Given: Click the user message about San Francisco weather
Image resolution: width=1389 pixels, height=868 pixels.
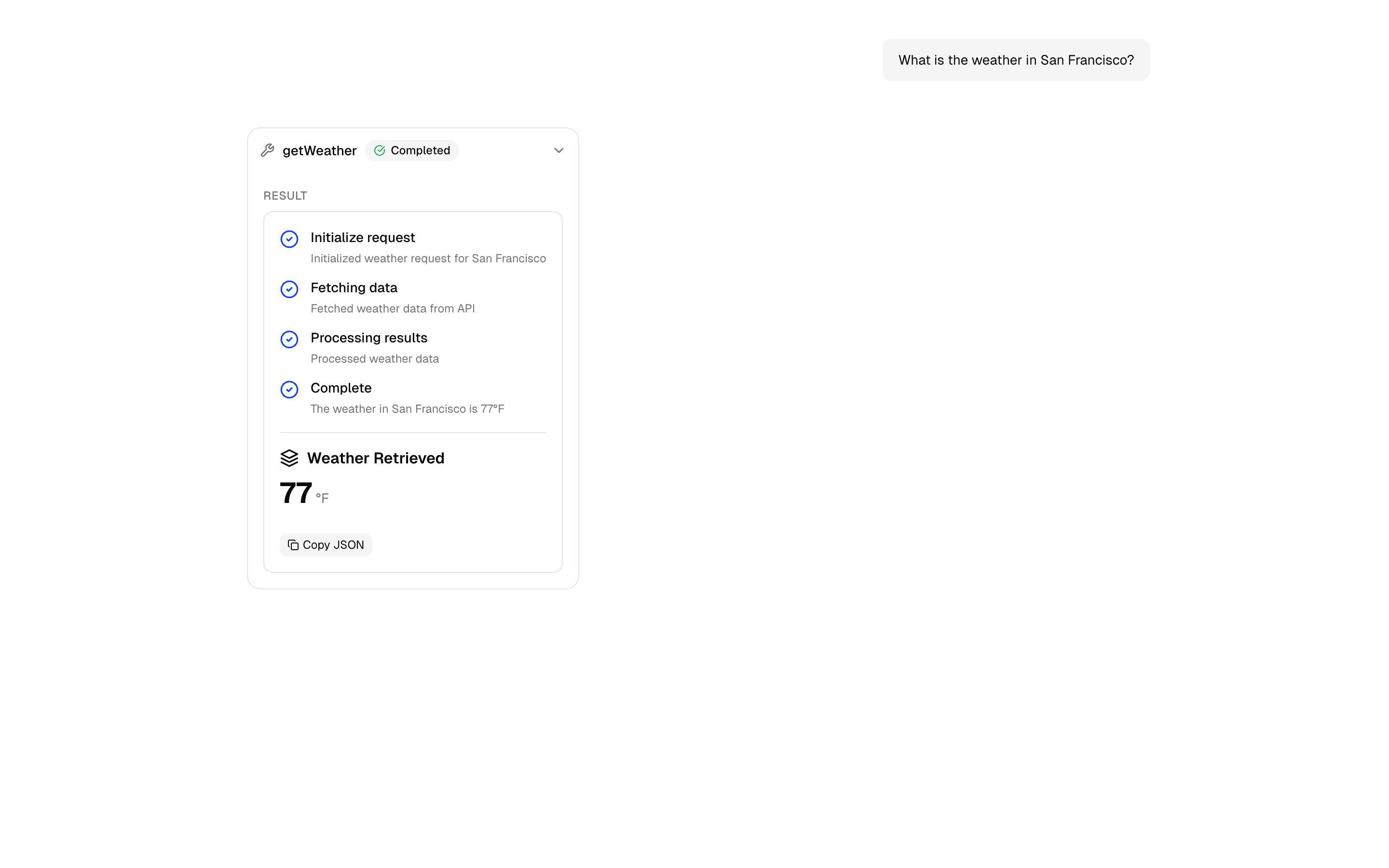Looking at the screenshot, I should (x=1016, y=60).
